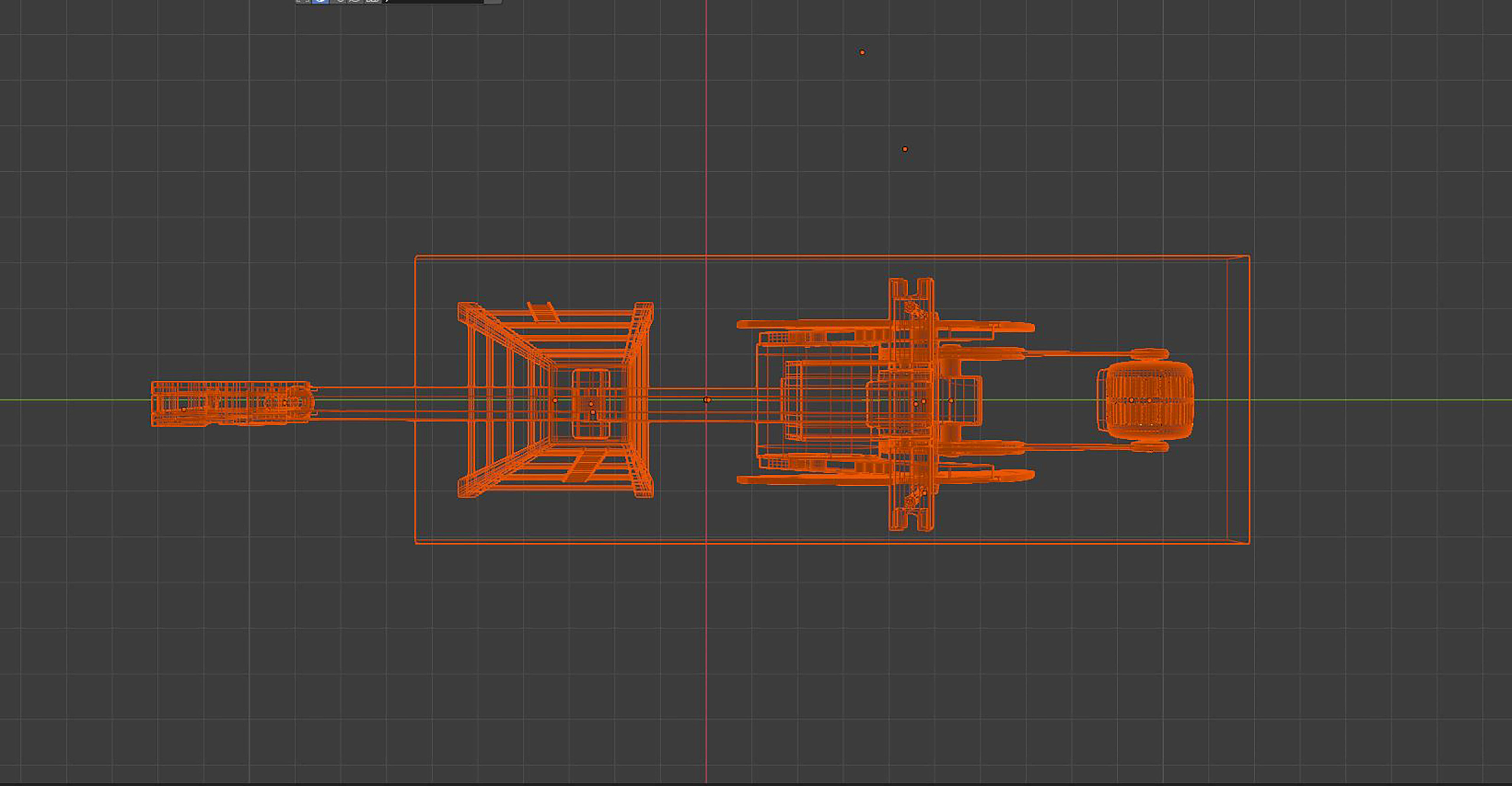
Task: Select the lower long horizontal fork blade
Action: pos(822,479)
